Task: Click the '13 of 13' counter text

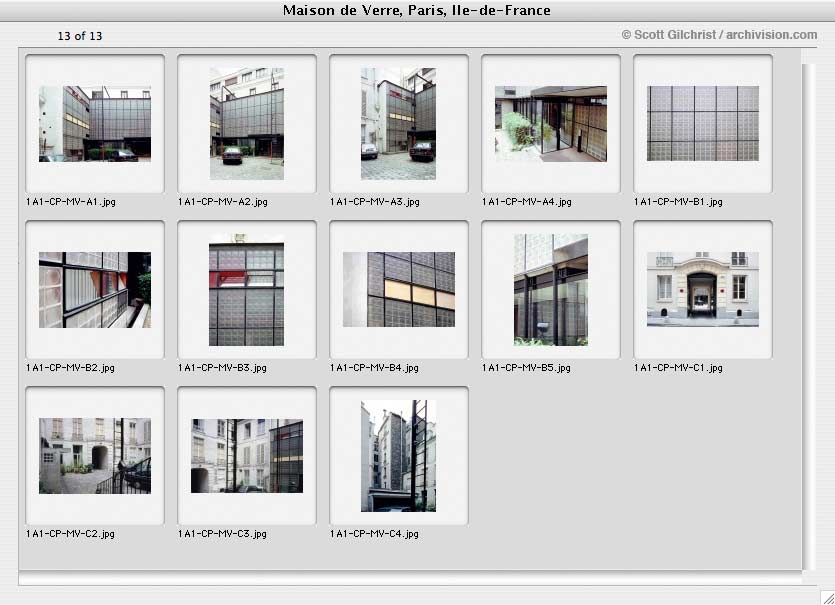Action: click(80, 36)
